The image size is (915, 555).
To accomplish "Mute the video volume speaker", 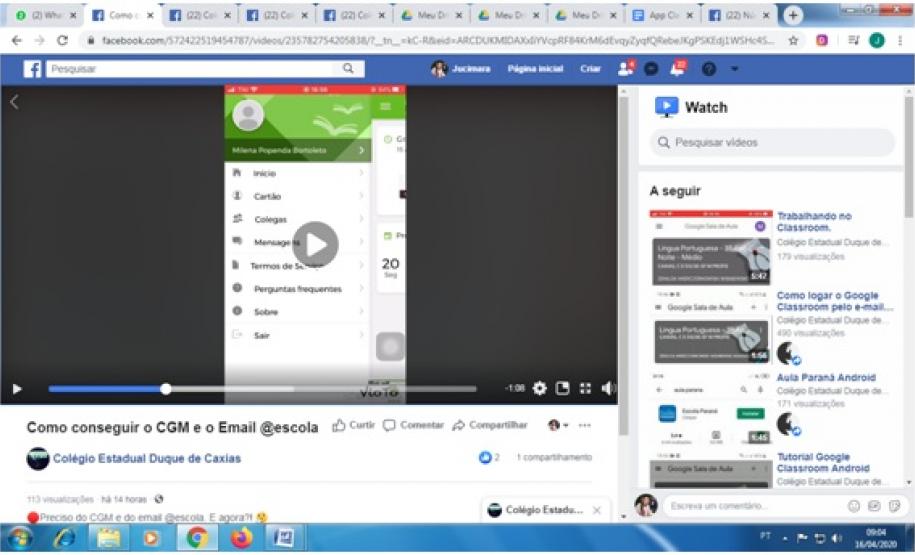I will 608,388.
